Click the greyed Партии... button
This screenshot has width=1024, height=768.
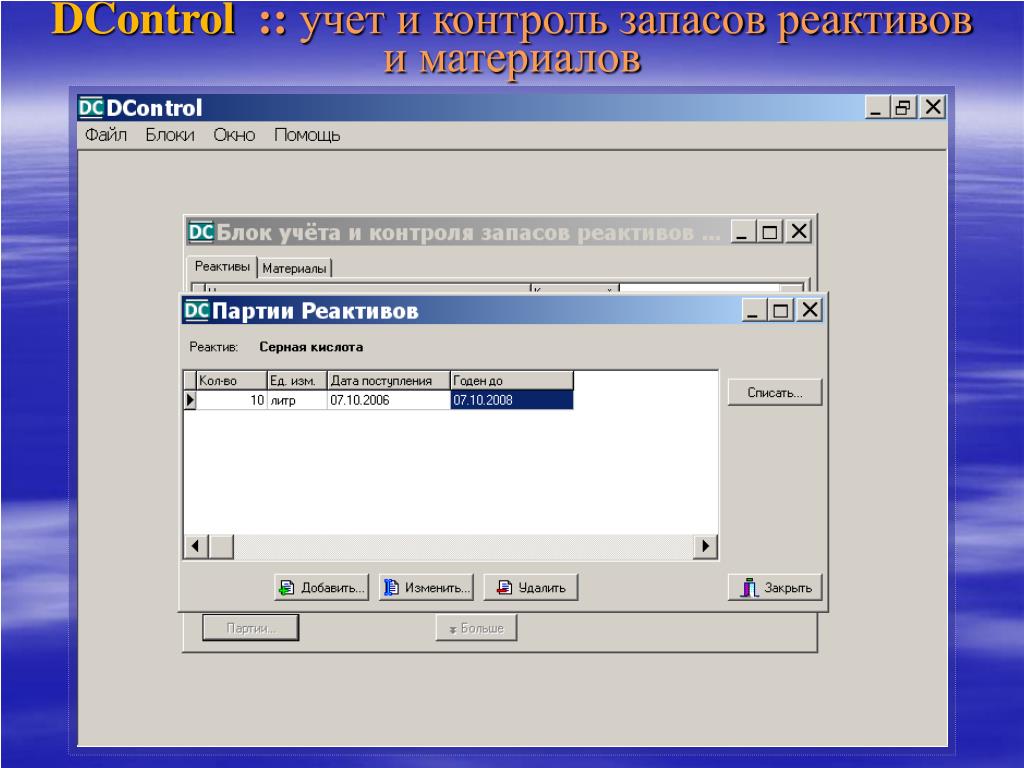tap(251, 628)
